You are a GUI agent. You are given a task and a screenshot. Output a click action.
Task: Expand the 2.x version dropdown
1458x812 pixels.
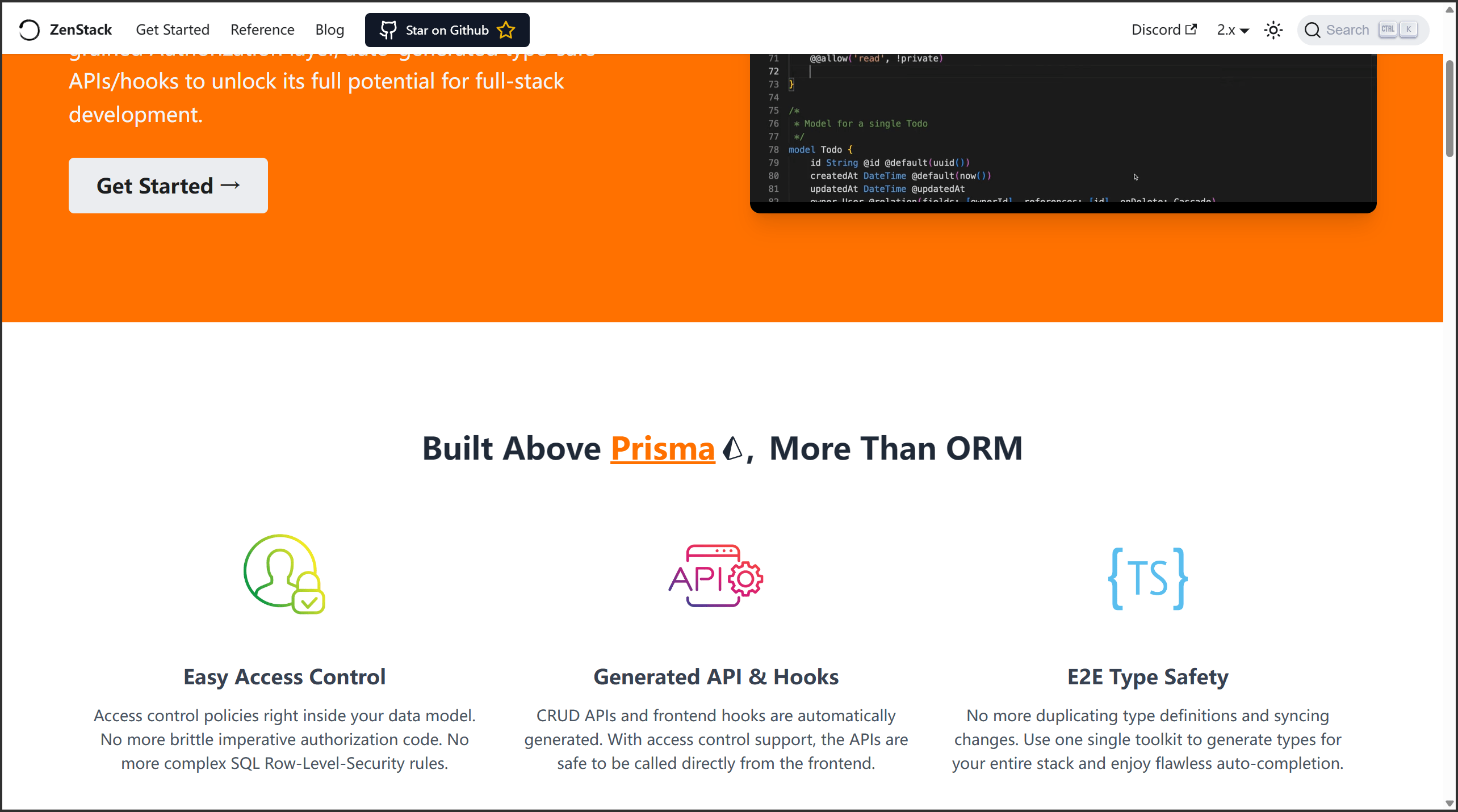[1233, 30]
